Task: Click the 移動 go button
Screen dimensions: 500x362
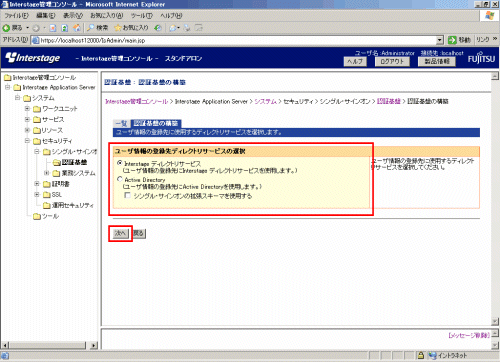Action: 459,40
